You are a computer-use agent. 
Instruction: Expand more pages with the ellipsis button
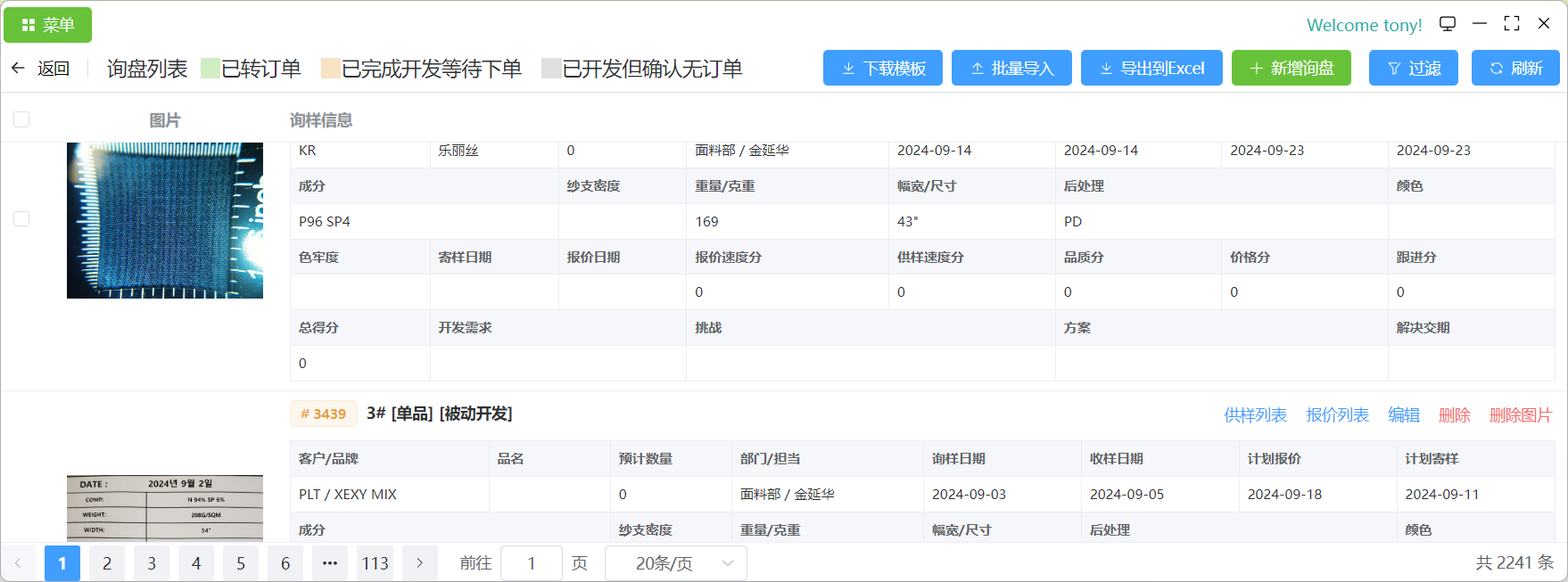click(x=330, y=563)
